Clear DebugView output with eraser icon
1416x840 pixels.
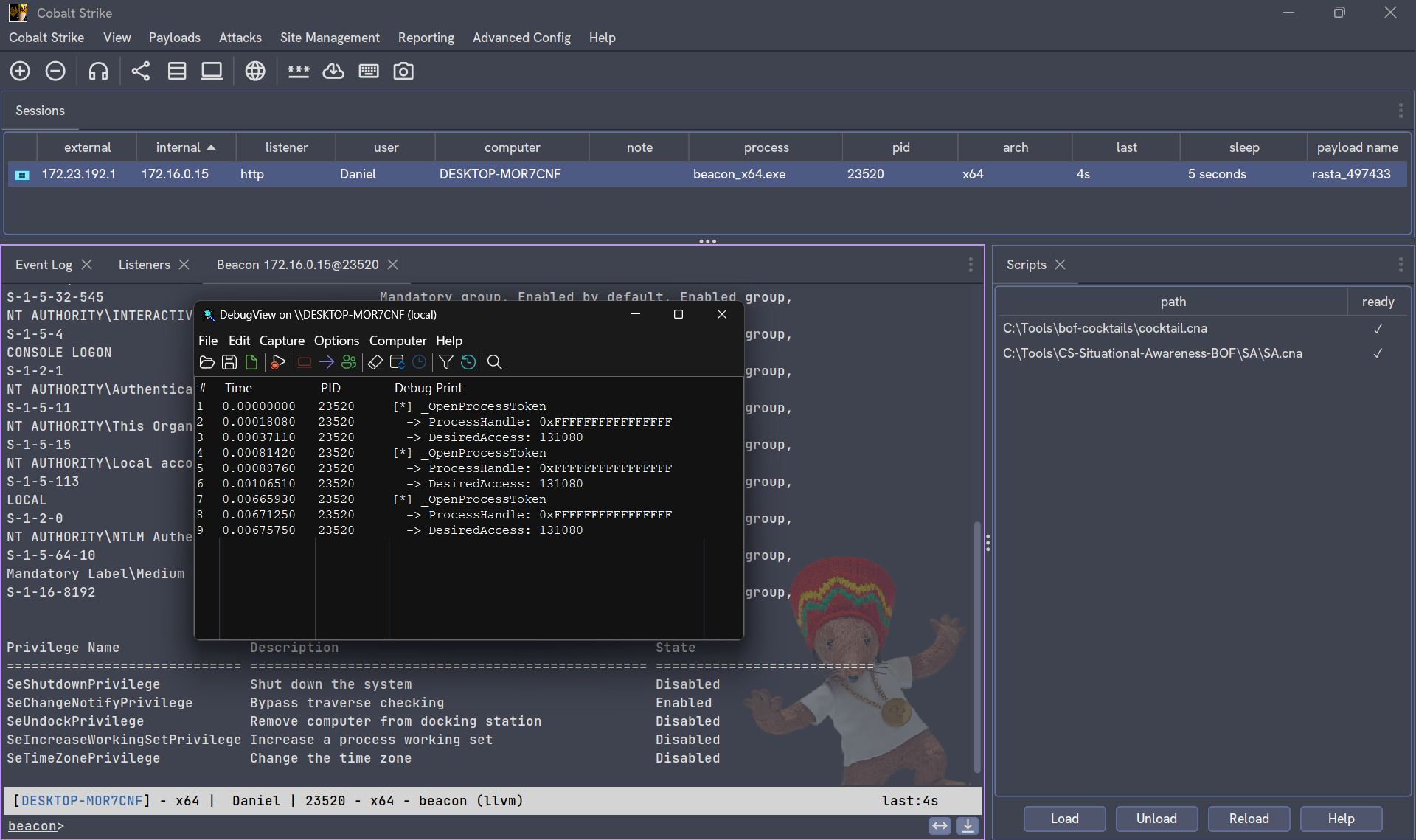click(x=375, y=362)
